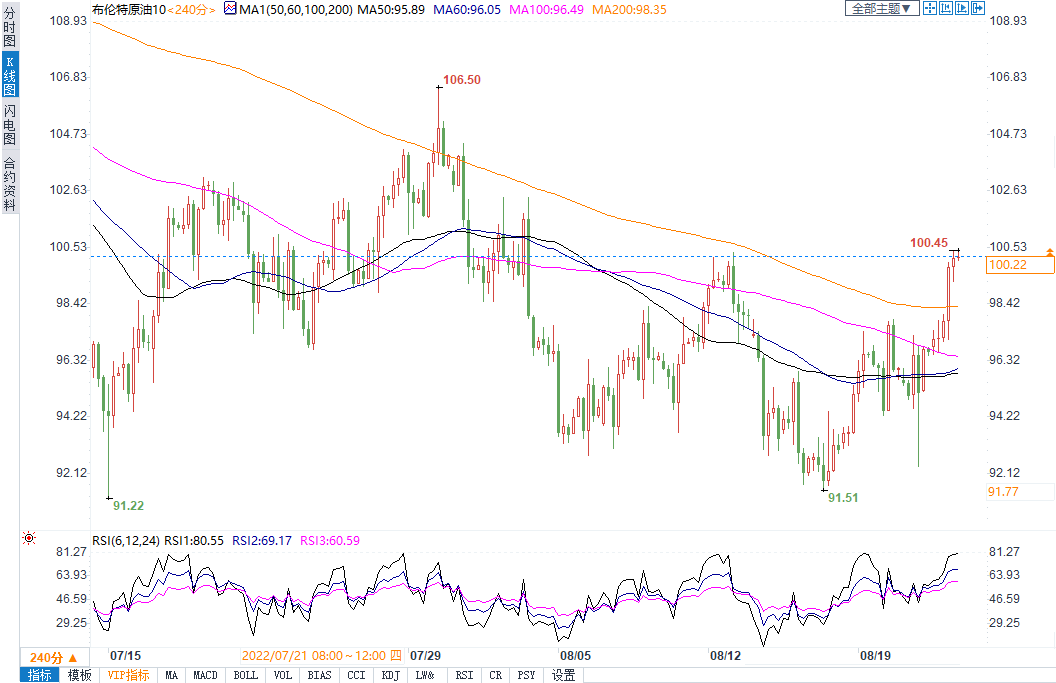This screenshot has width=1056, height=683.
Task: Open the 设置 settings button
Action: (x=563, y=675)
